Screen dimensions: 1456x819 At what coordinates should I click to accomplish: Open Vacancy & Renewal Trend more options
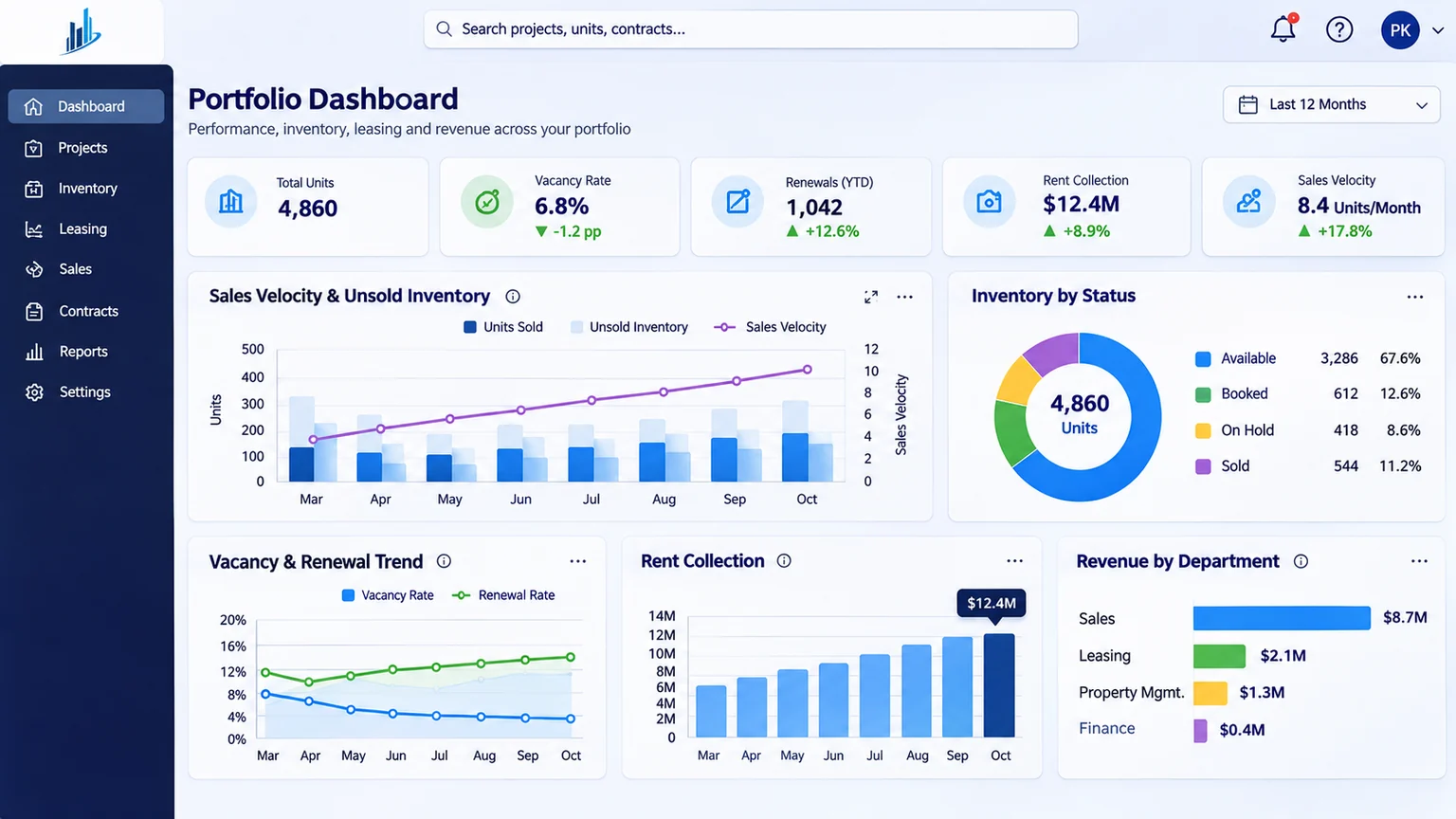pos(578,561)
